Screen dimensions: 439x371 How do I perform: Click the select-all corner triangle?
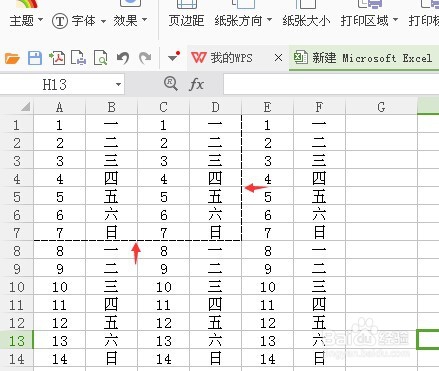(x=26, y=107)
